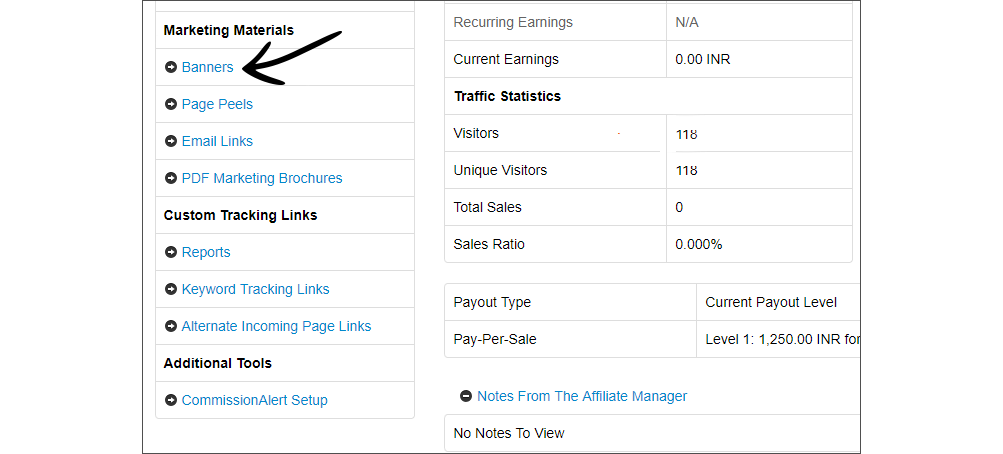Collapse the Notes From The Affiliate Manager section
Image resolution: width=1003 pixels, height=454 pixels.
tap(466, 397)
